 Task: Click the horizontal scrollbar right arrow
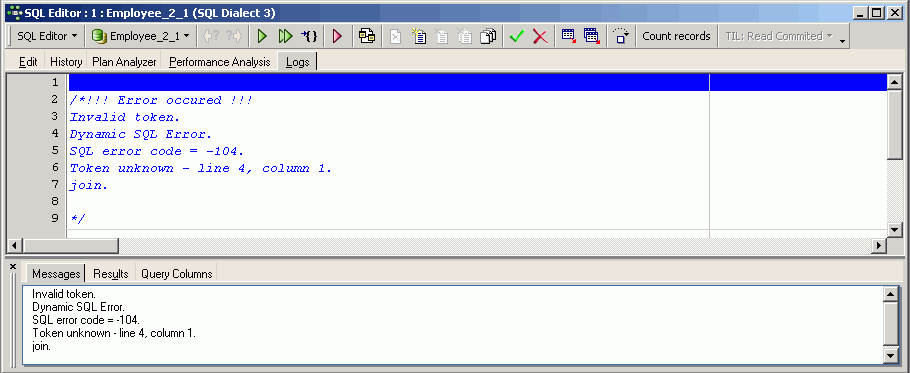coord(879,245)
